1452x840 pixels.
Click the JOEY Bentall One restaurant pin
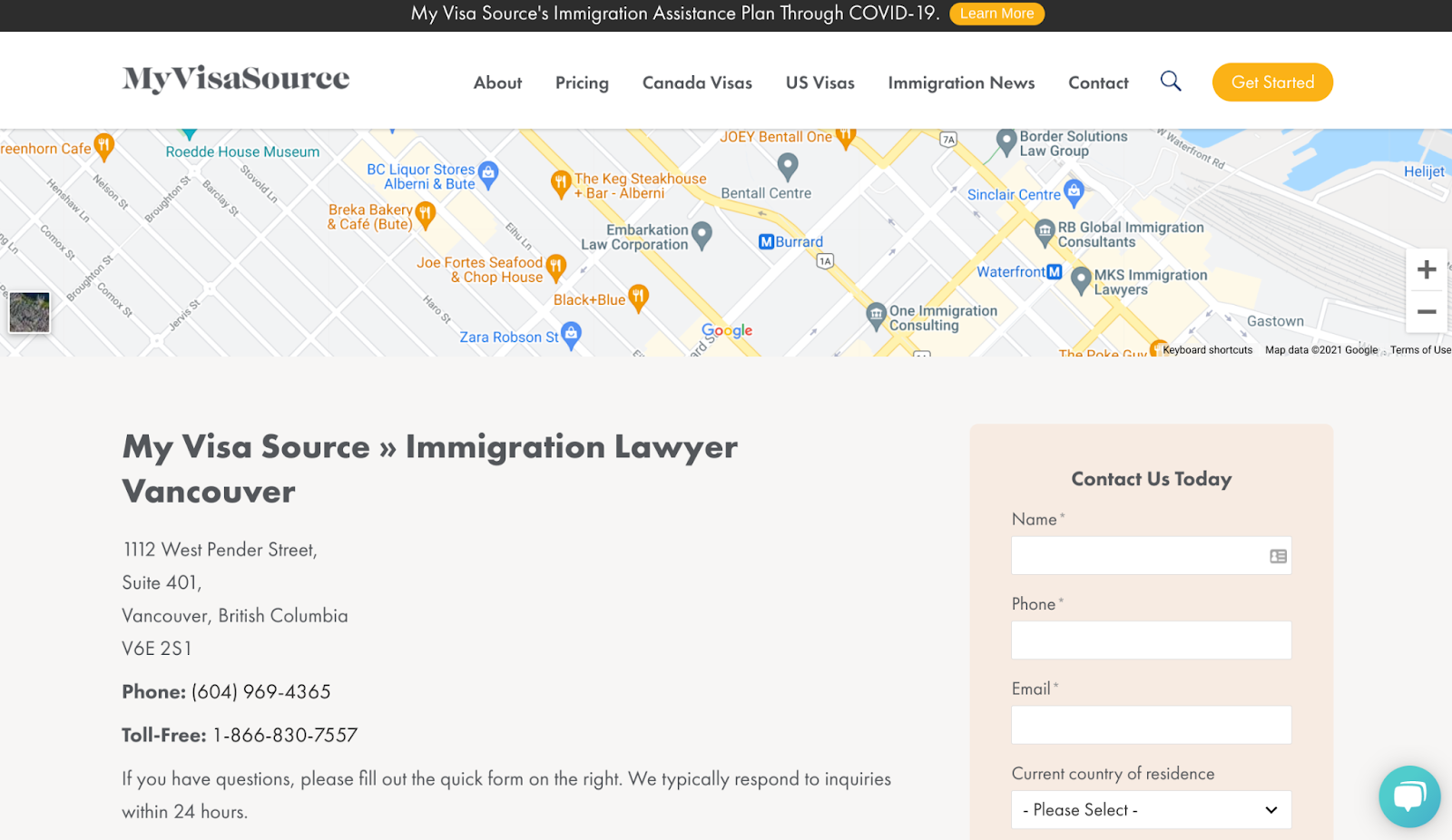(x=845, y=137)
